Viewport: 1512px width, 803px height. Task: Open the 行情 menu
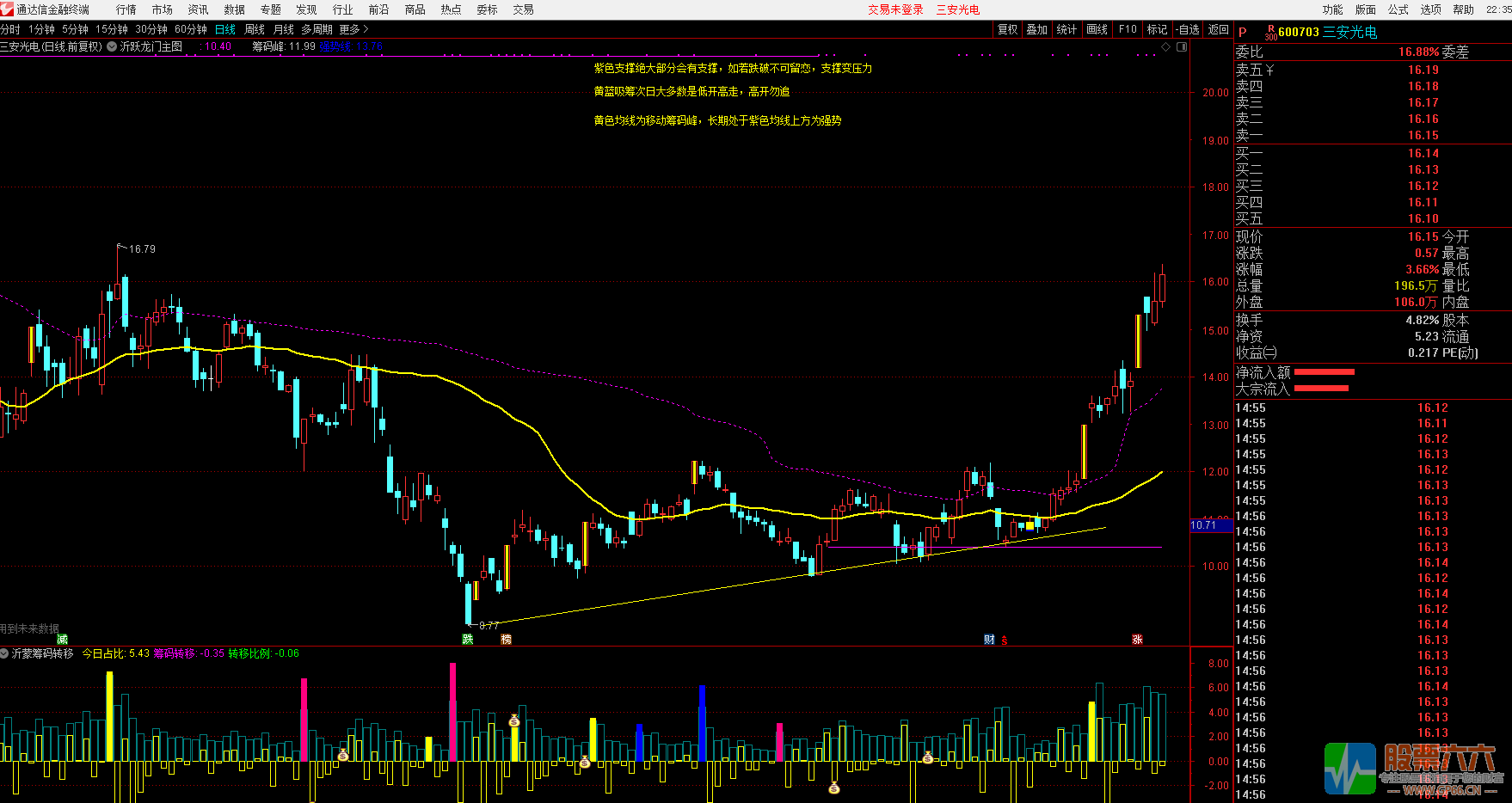pos(126,9)
